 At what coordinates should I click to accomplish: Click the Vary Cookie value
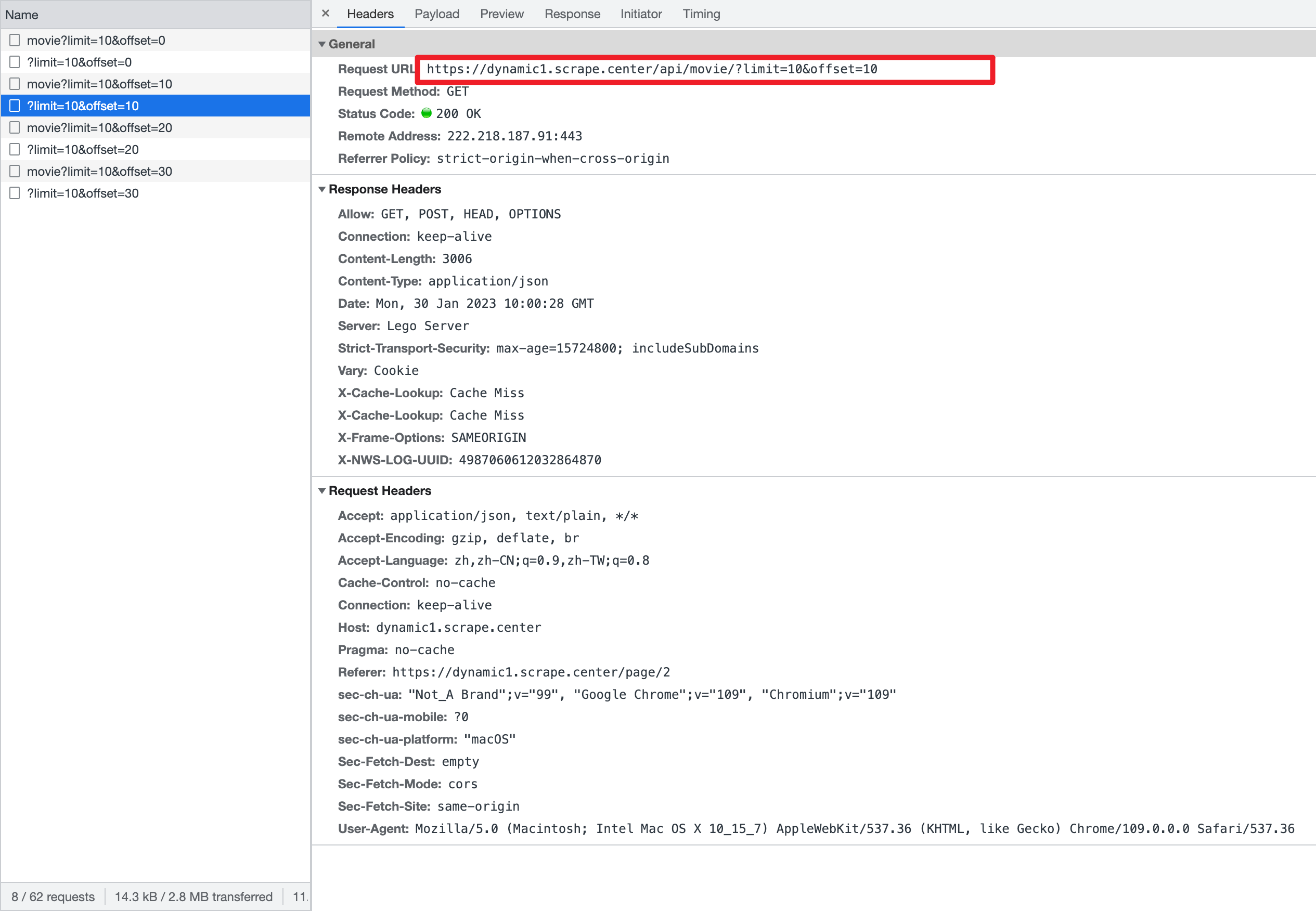coord(396,370)
